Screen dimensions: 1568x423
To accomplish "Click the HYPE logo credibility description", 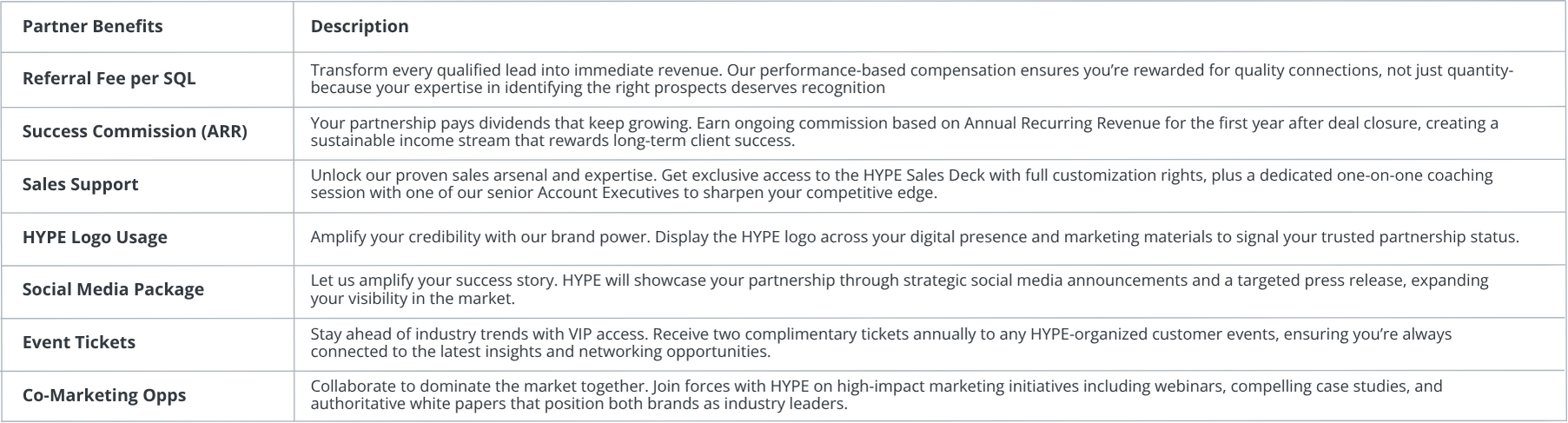I will coord(915,237).
